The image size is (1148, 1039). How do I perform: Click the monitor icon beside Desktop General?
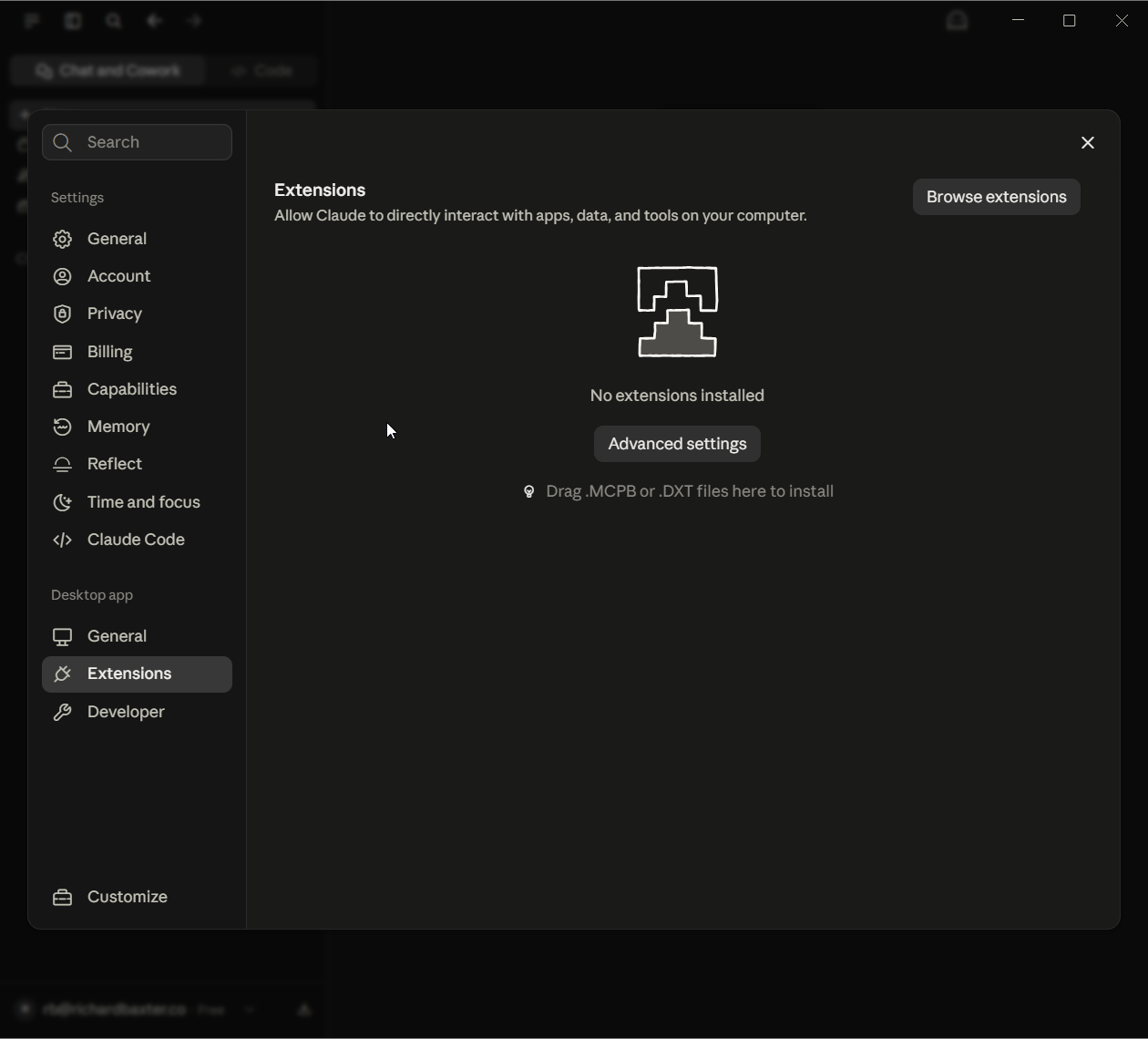click(x=62, y=636)
